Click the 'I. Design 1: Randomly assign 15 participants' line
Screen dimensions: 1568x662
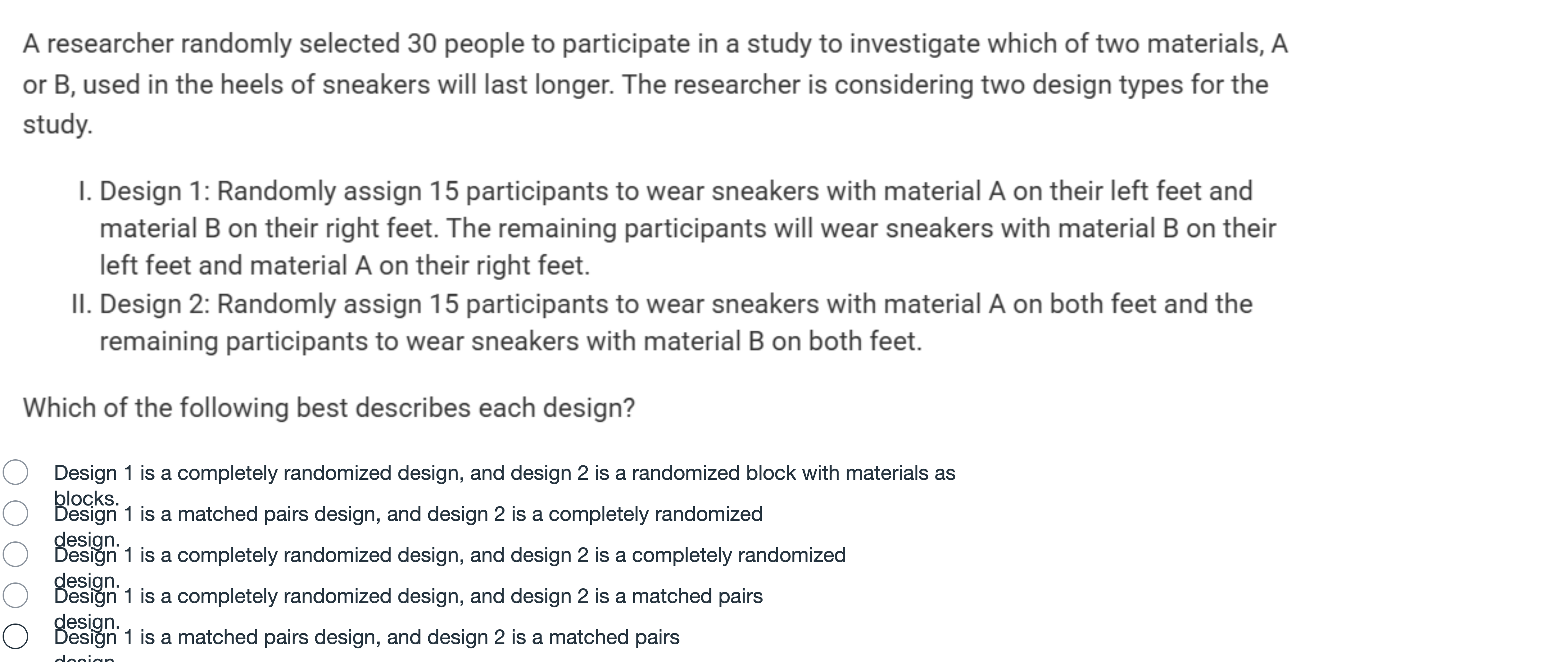(x=665, y=191)
